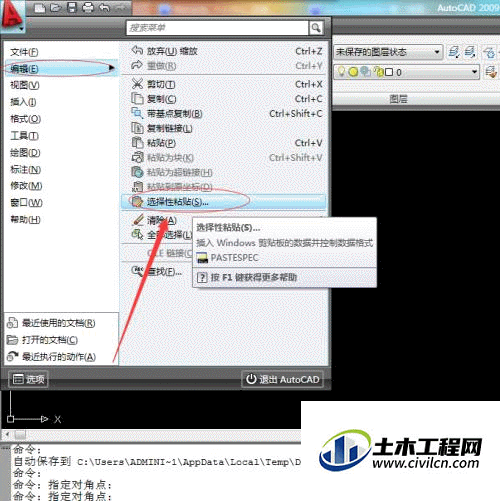Click the Plot printer icon in quick access toolbar
Image resolution: width=500 pixels, height=501 pixels.
tap(88, 8)
